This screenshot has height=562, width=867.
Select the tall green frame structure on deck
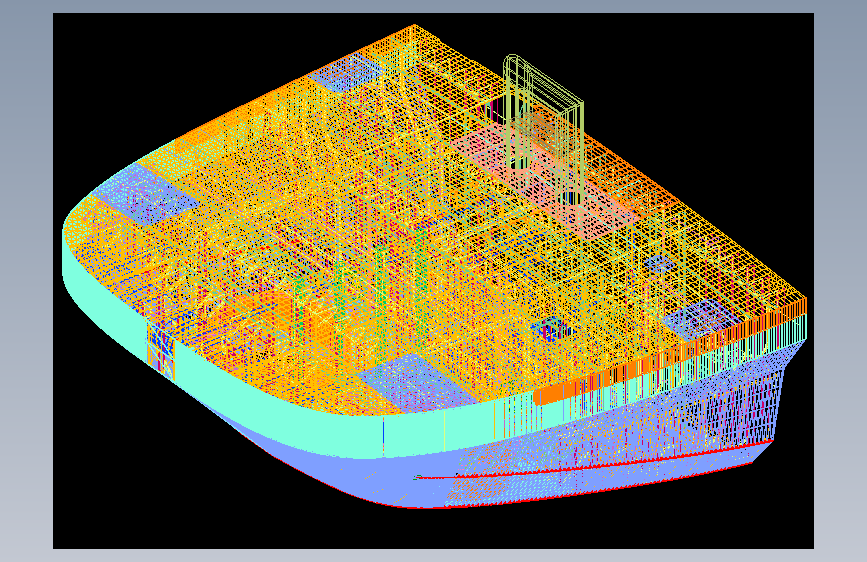[543, 128]
